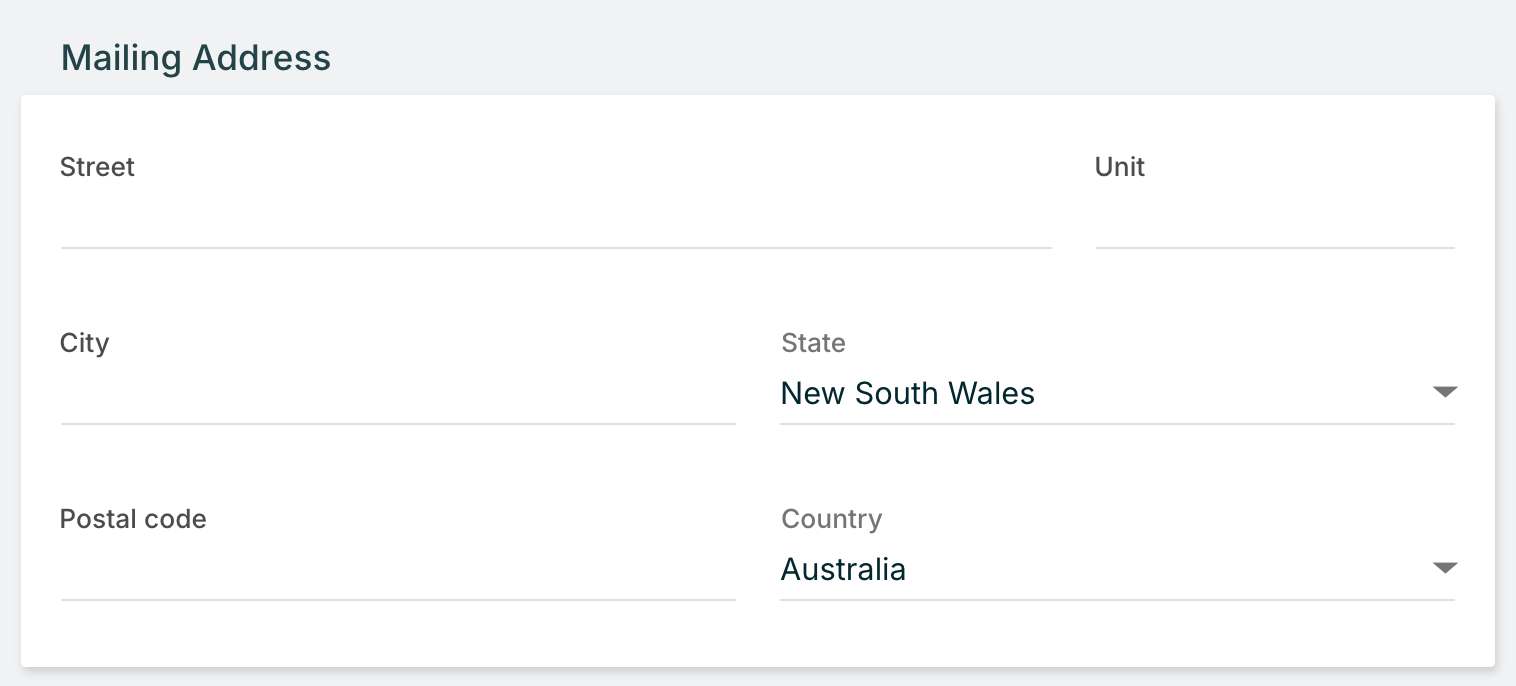Screen dimensions: 1516x686
Task: Click the underline below Australia
Action: tap(1116, 599)
